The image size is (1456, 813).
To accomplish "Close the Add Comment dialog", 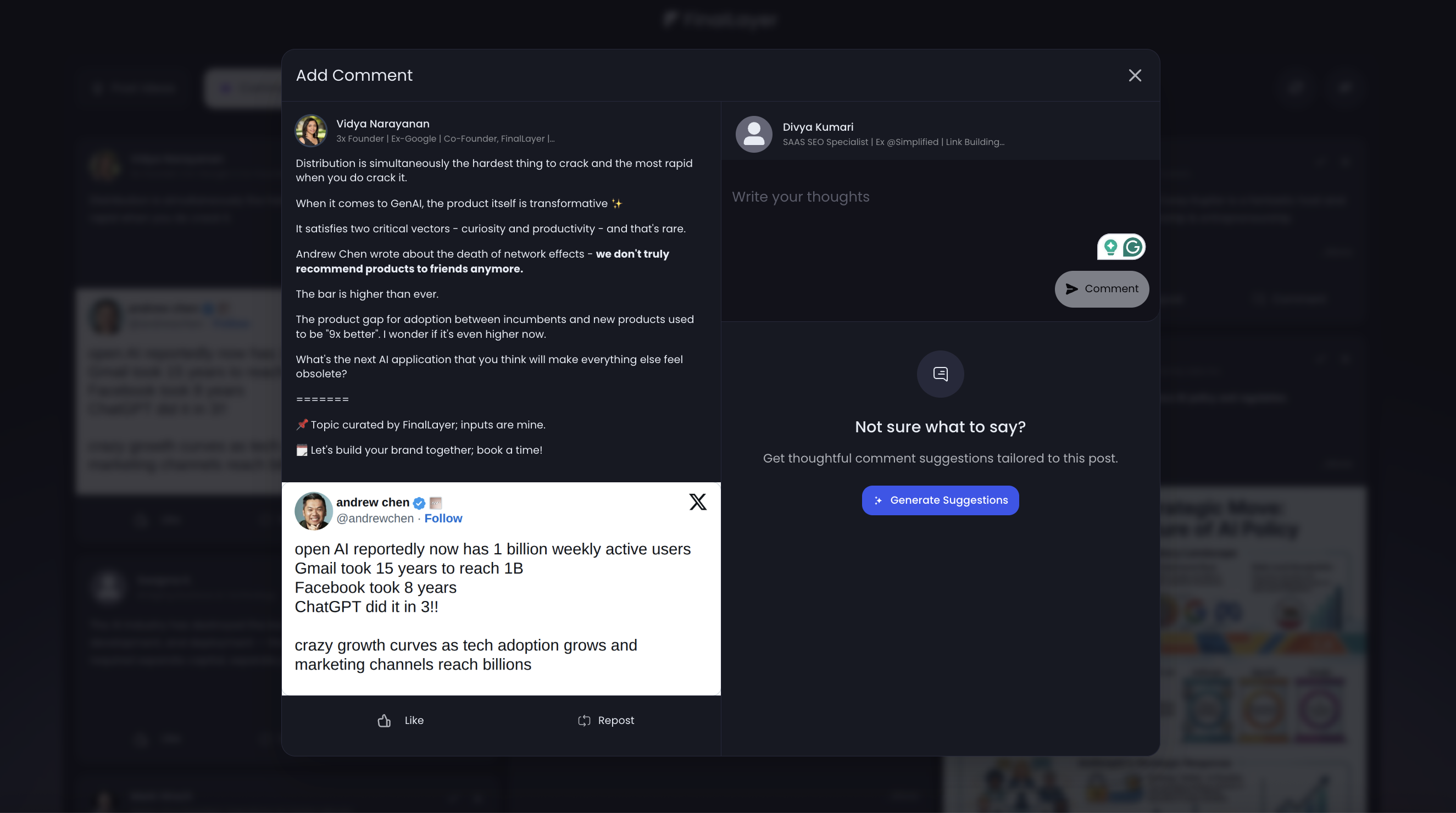I will (1135, 76).
